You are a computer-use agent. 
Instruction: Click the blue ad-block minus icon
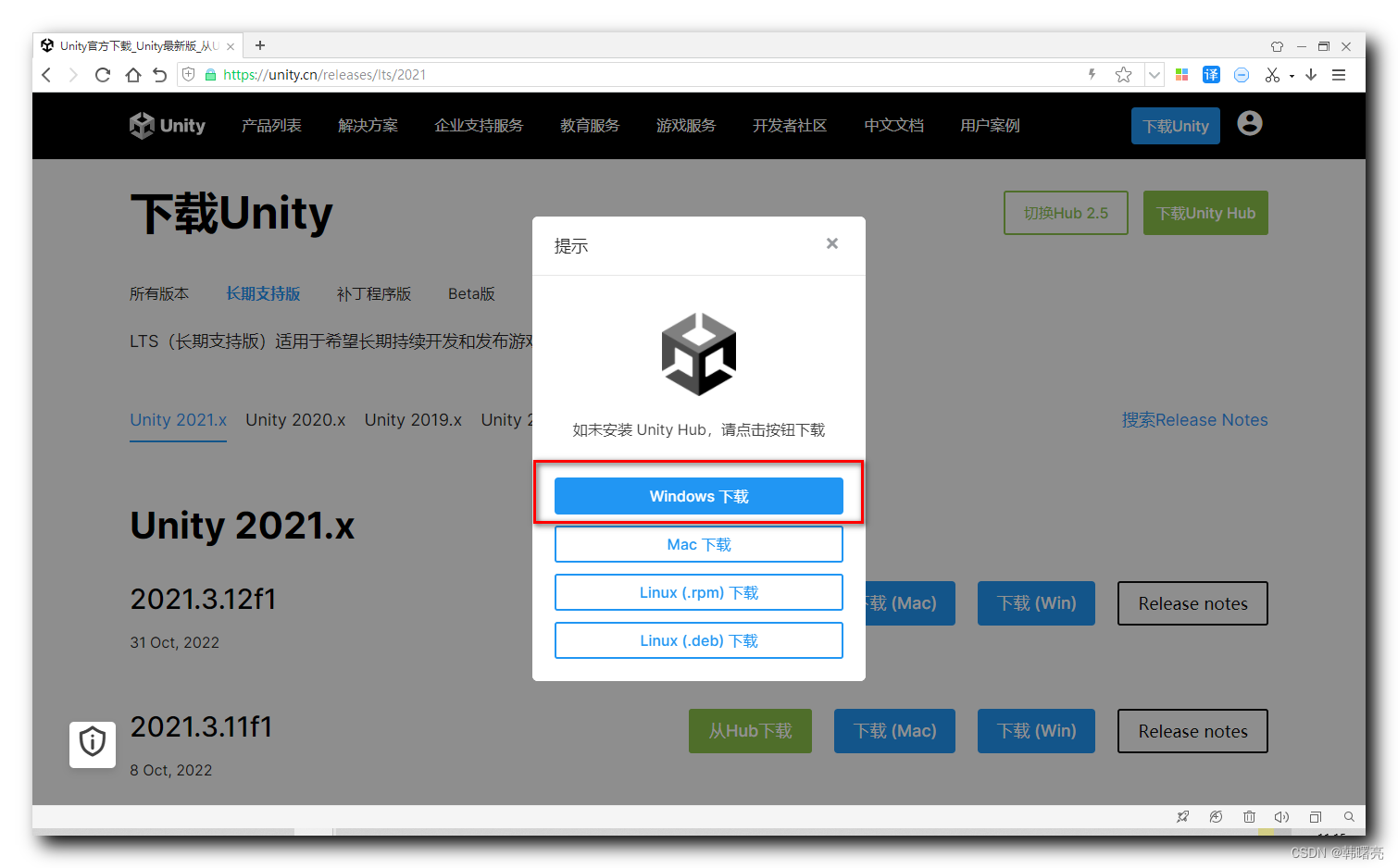(x=1242, y=75)
